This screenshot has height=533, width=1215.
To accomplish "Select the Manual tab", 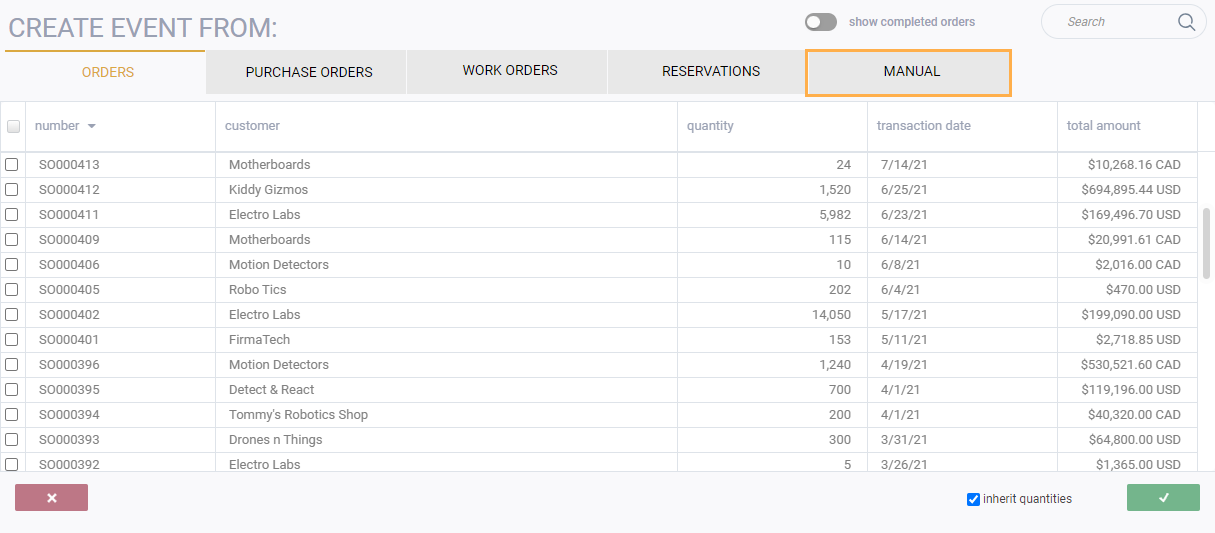I will (909, 72).
